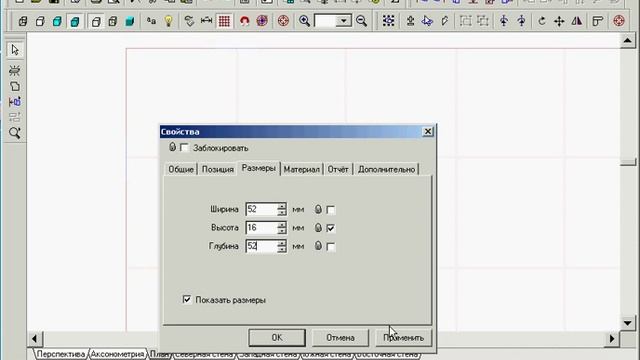640x360 pixels.
Task: Tick the Заблокировать checkbox
Action: [184, 148]
